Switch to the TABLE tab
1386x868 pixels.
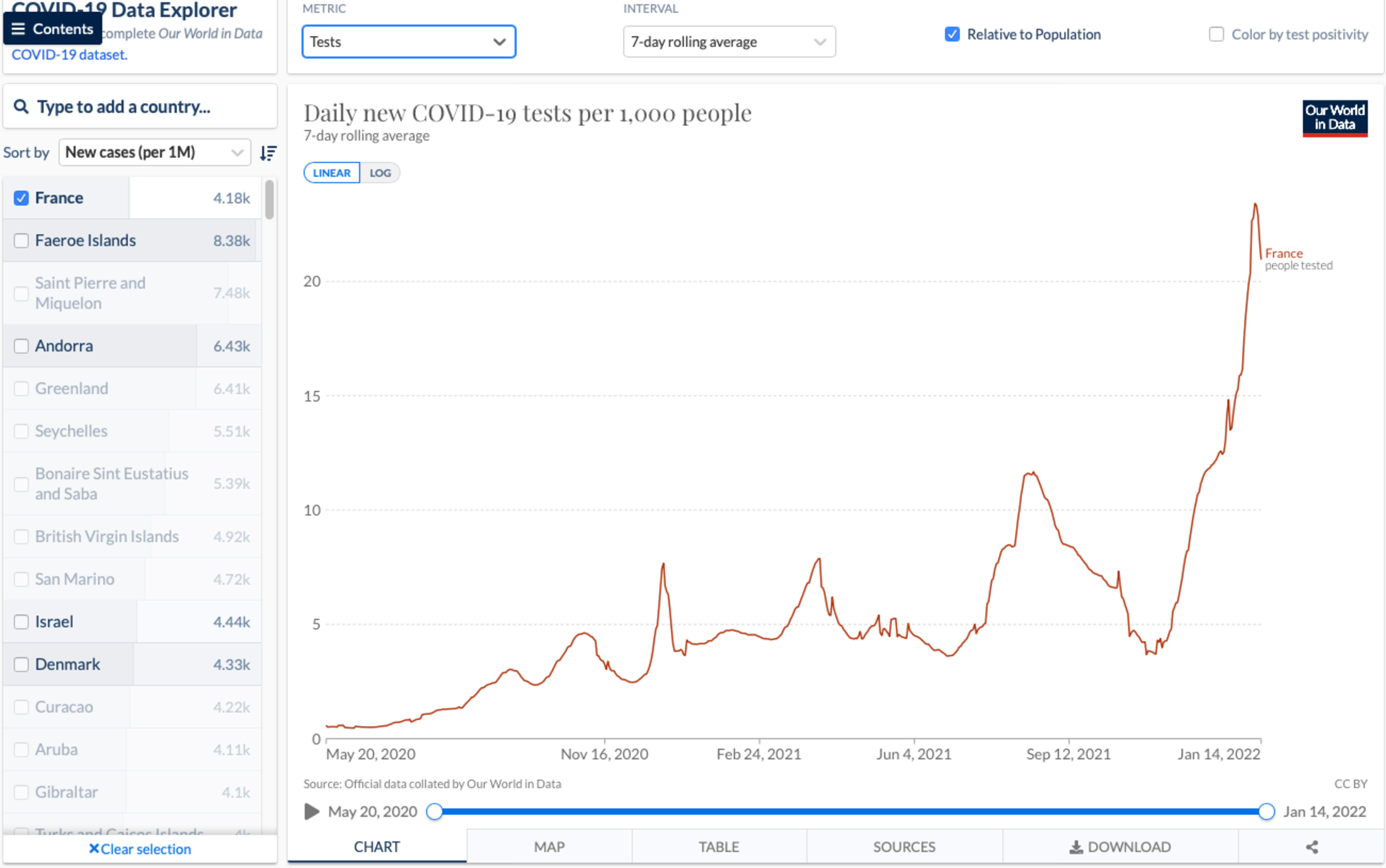(x=718, y=847)
